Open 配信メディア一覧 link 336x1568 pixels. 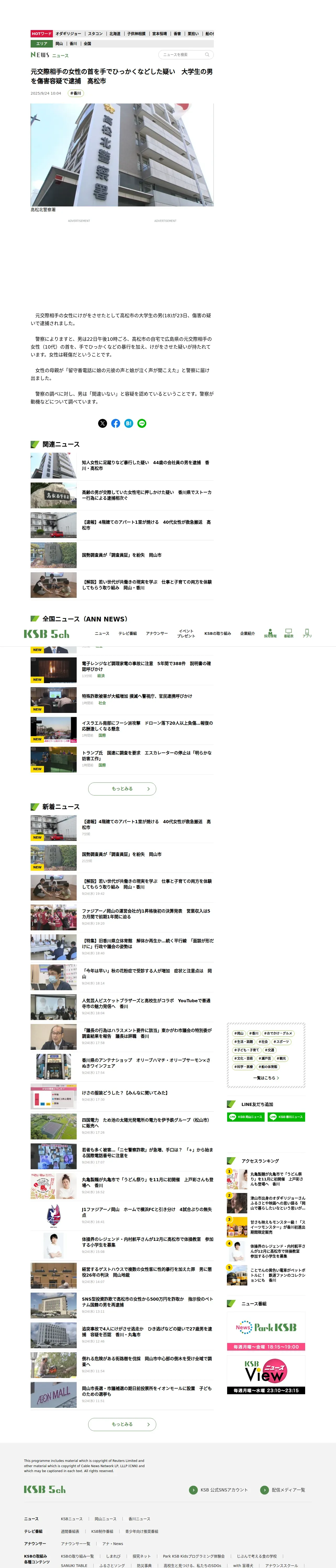(283, 1490)
